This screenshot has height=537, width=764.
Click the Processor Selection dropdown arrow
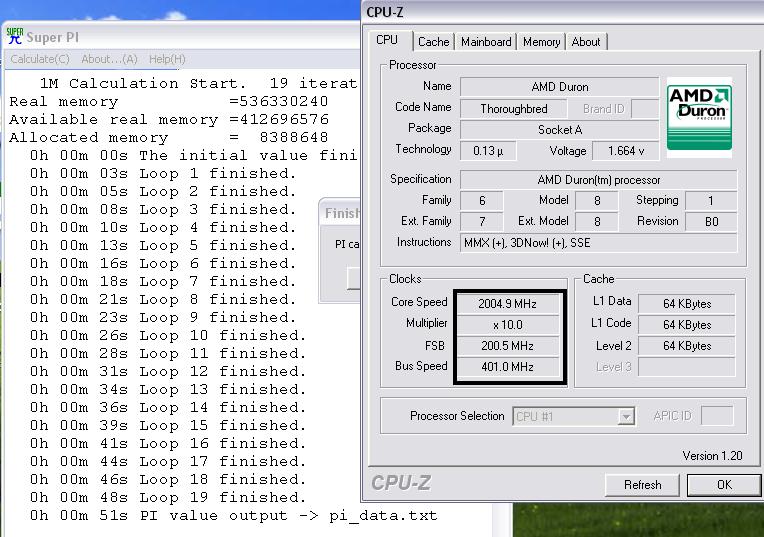click(626, 417)
